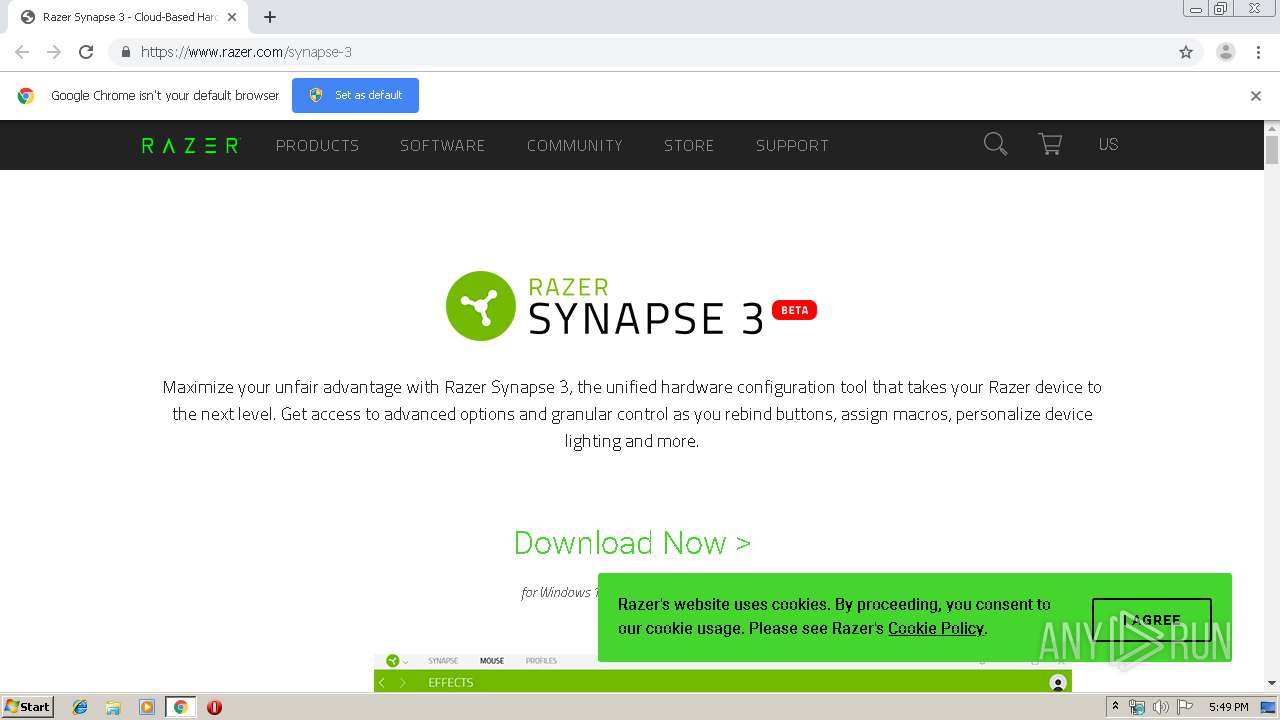1280x720 pixels.
Task: View site info via padlock icon
Action: 125,52
